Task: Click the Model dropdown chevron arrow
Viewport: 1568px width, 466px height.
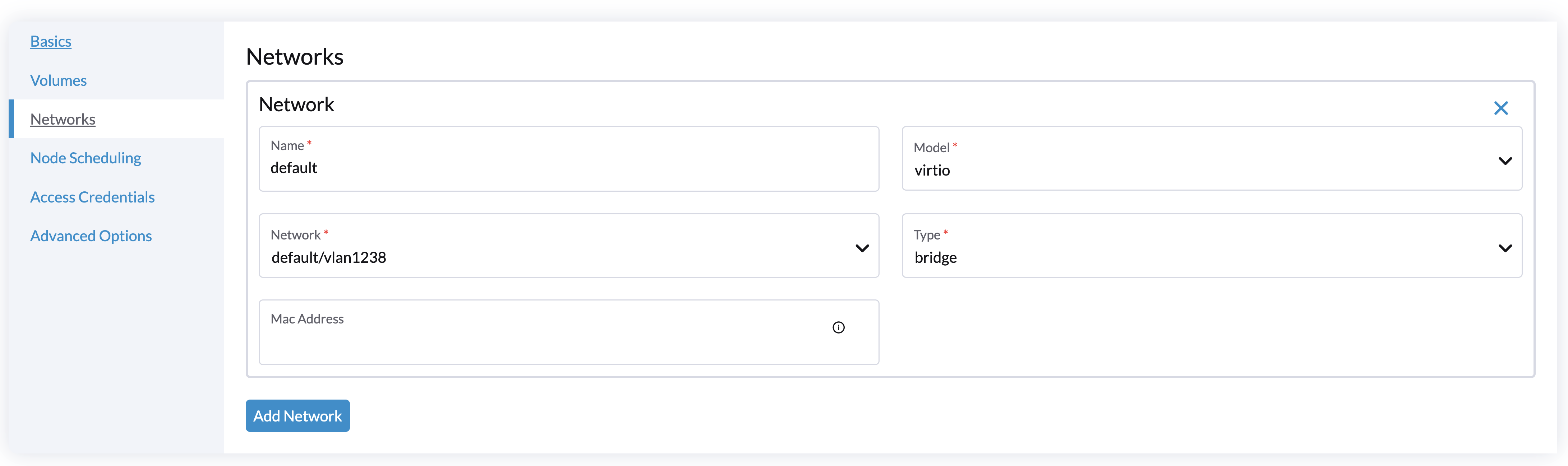Action: [x=1505, y=161]
